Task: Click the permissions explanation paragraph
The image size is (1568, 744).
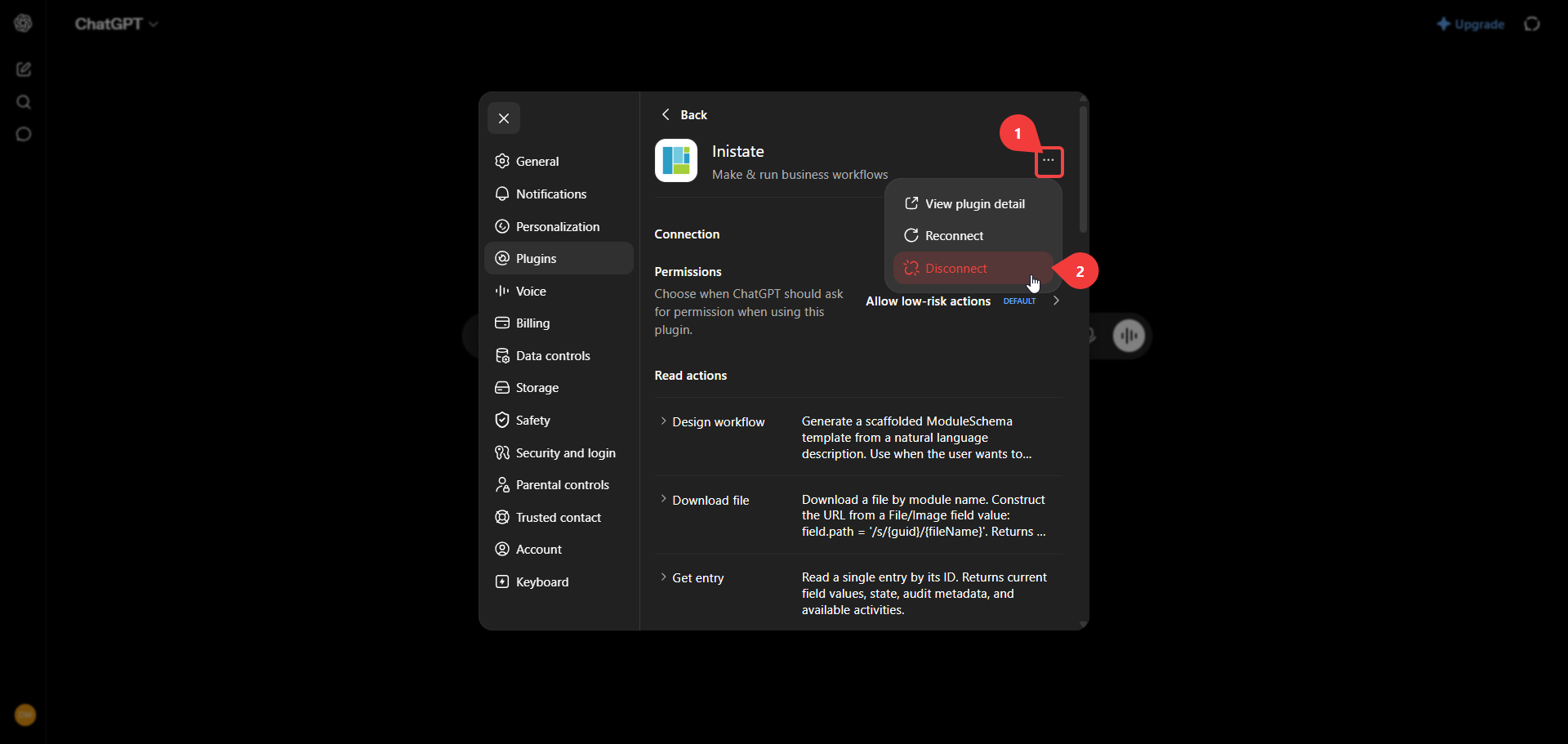Action: click(749, 312)
